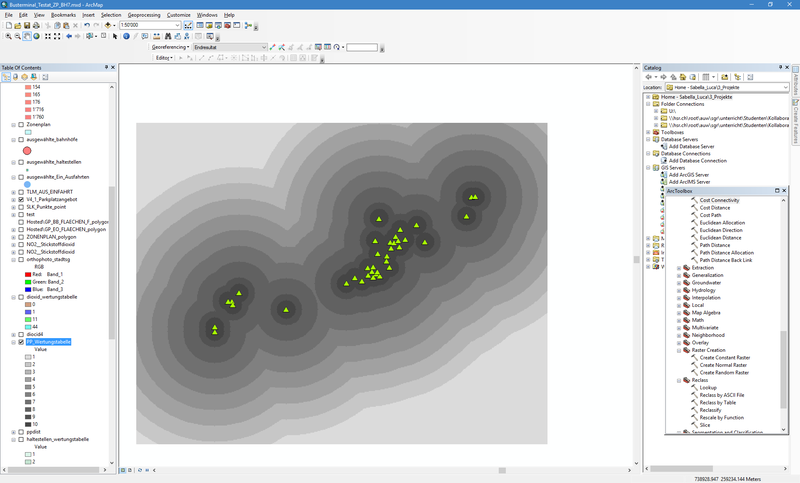This screenshot has height=483, width=800.
Task: Open the Reclassify tool in ArcToolbox
Action: pyautogui.click(x=711, y=409)
